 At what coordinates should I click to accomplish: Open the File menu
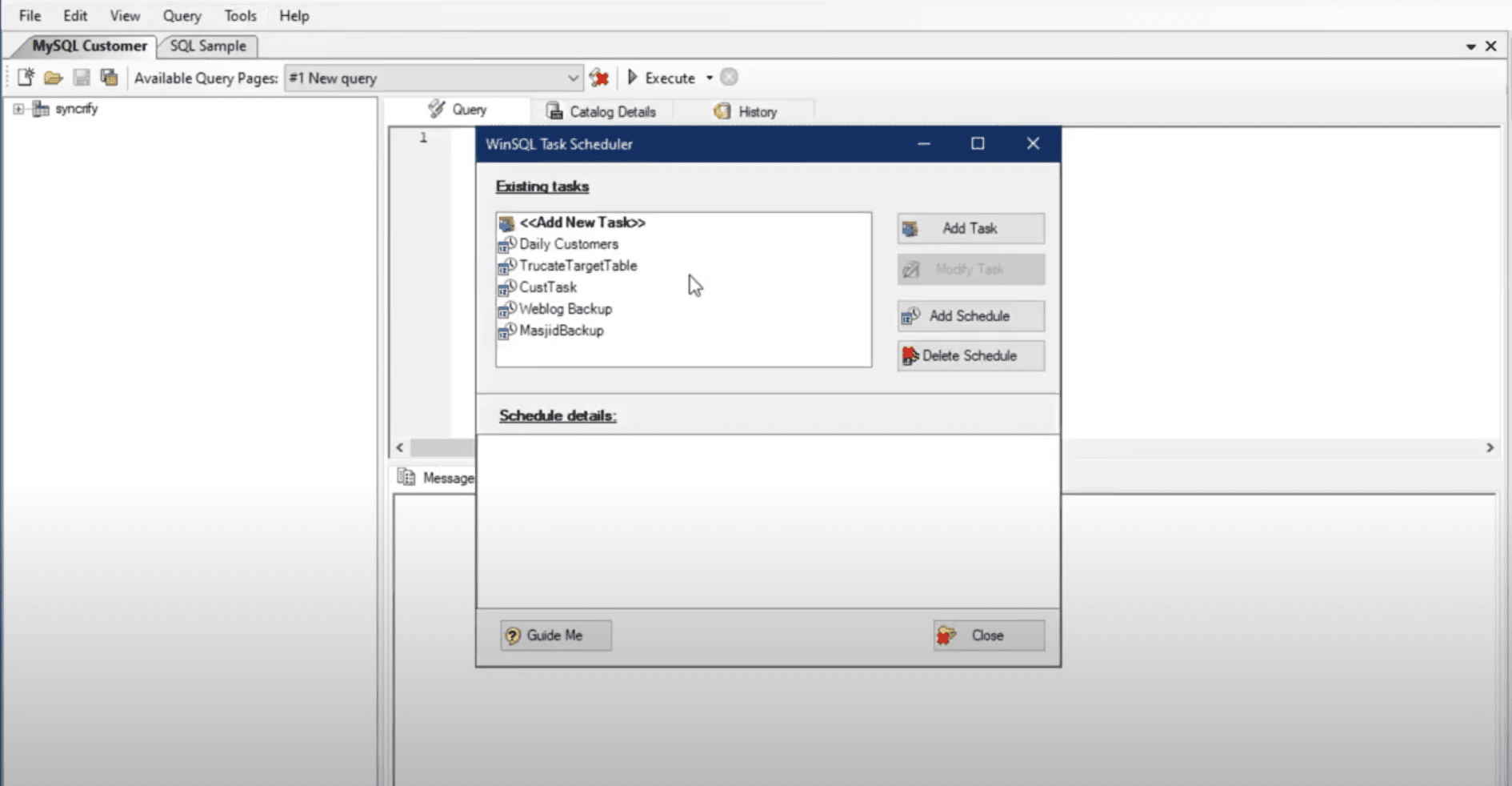tap(30, 15)
